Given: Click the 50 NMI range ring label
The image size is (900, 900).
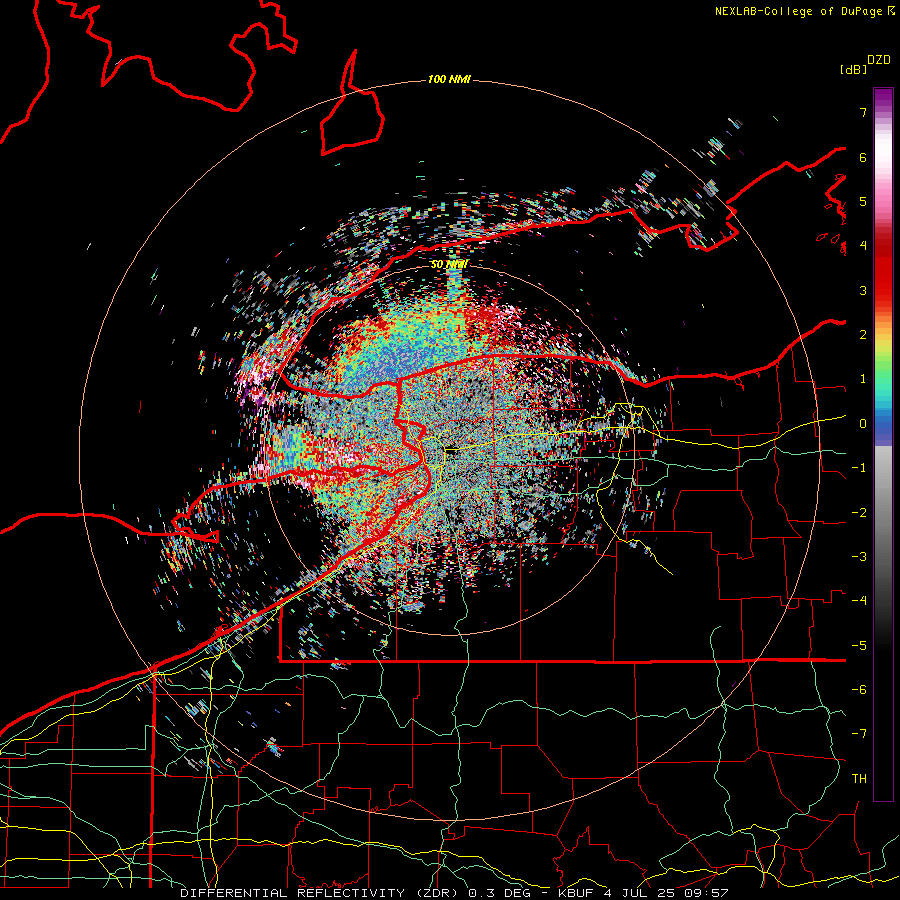Looking at the screenshot, I should (449, 264).
